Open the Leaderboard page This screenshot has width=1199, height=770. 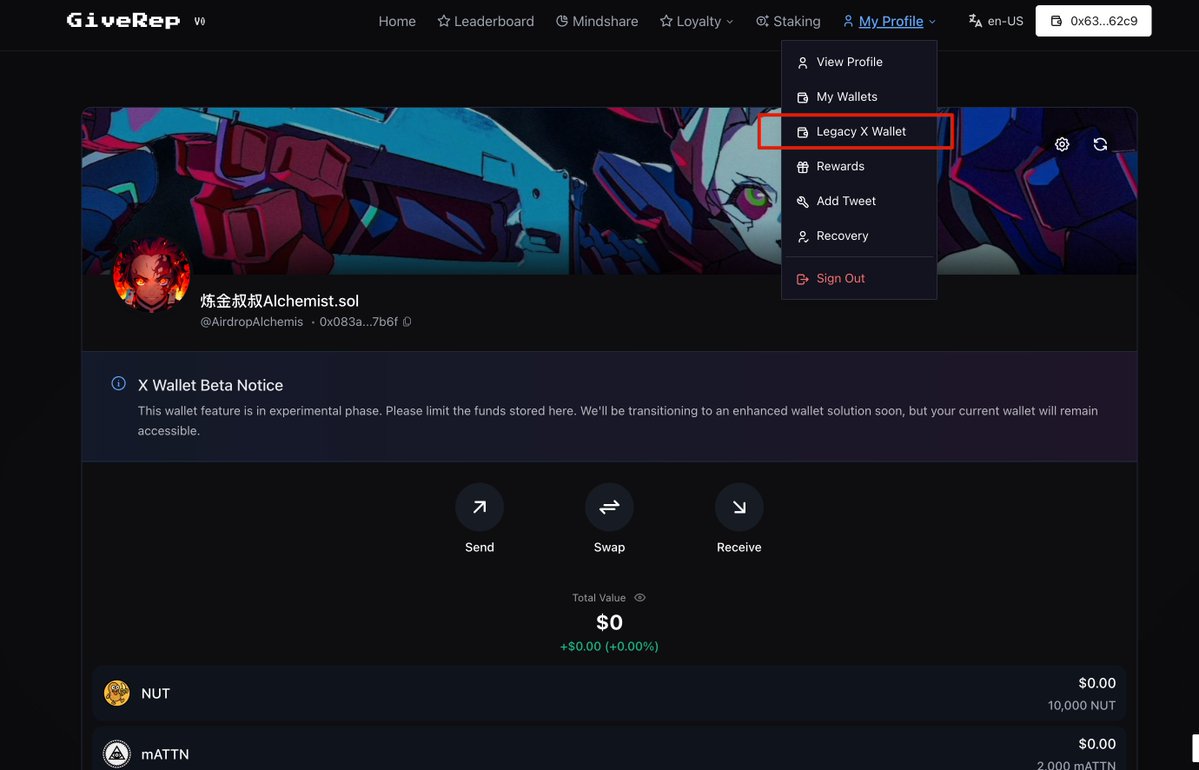[x=486, y=21]
